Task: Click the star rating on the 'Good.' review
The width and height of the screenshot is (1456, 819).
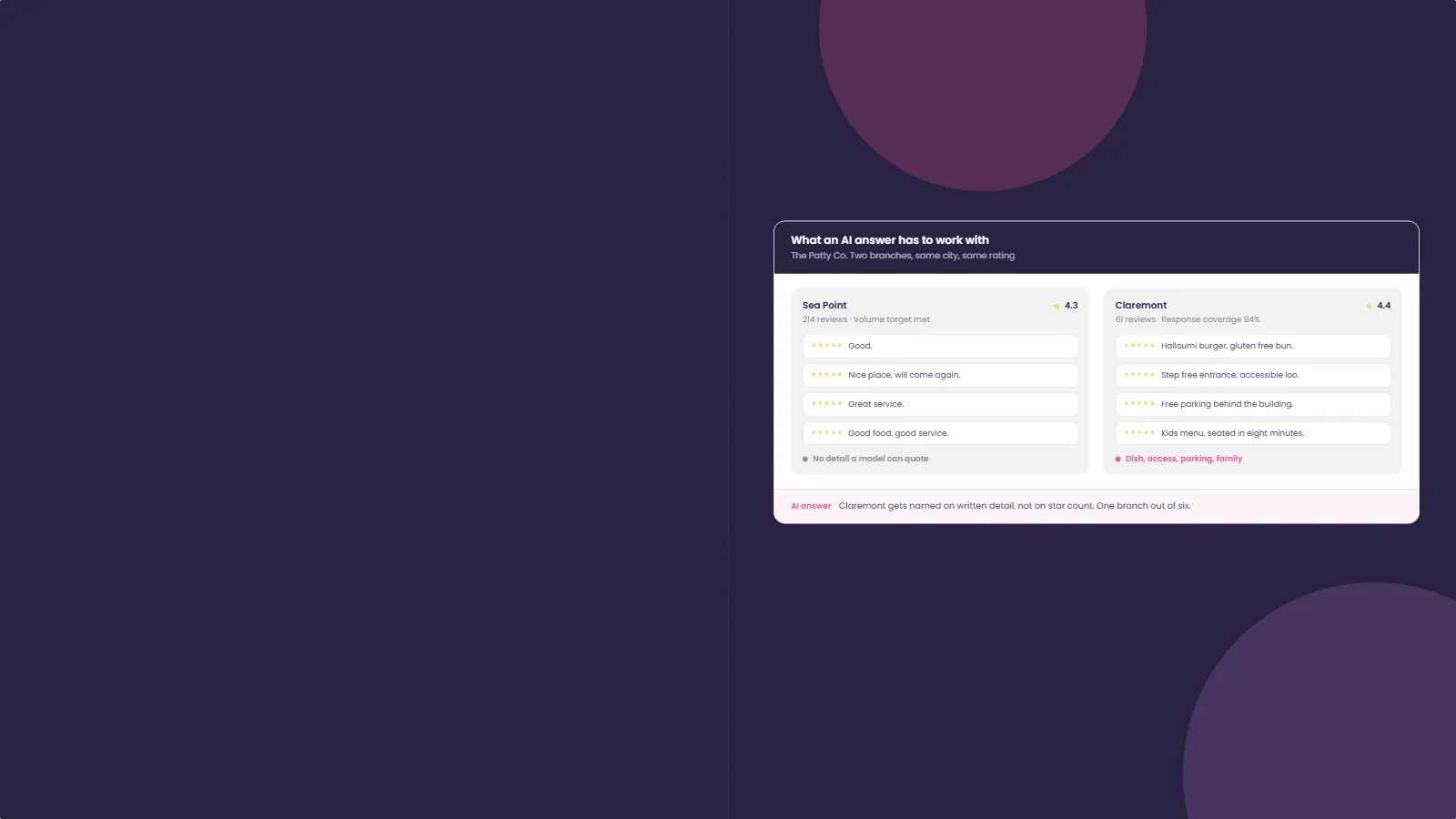Action: [826, 346]
